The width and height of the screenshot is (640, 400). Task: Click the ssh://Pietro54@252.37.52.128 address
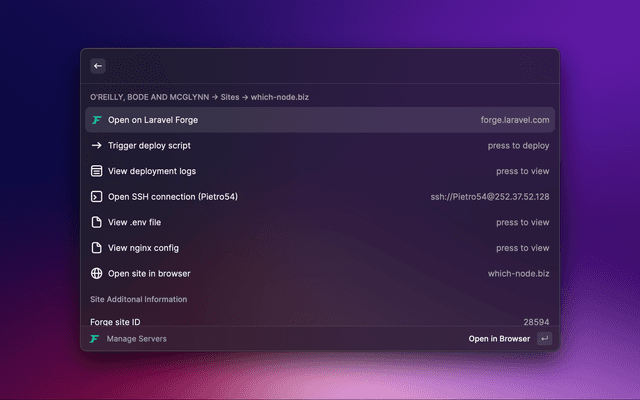[x=489, y=197]
